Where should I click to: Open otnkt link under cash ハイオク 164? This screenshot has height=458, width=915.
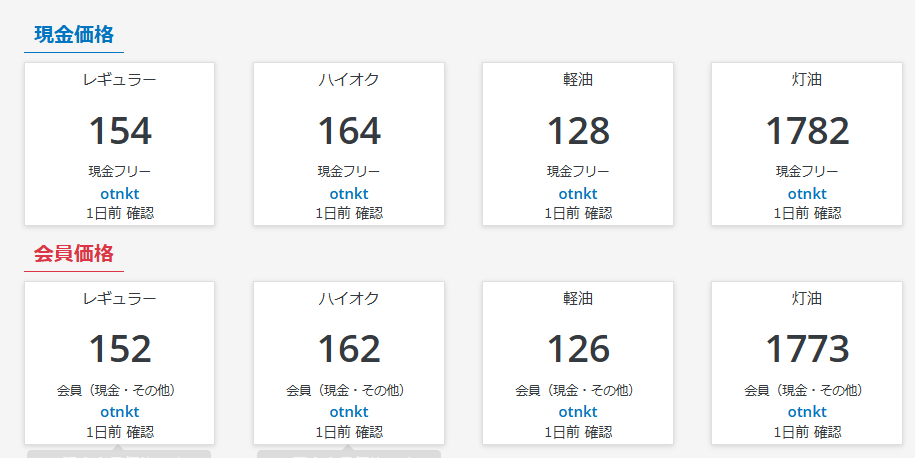[x=348, y=193]
